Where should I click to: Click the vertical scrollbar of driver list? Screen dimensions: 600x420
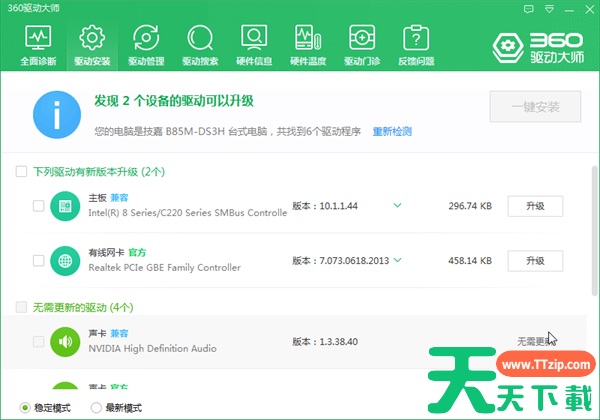coord(594,230)
